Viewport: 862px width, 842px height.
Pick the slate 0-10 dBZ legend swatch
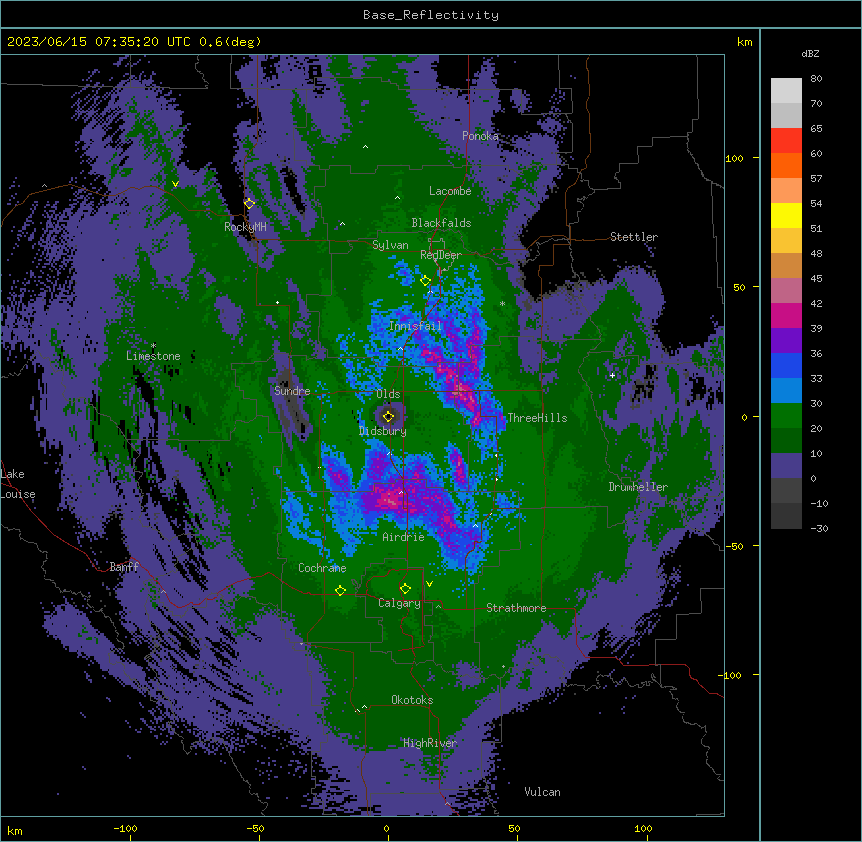pyautogui.click(x=786, y=466)
